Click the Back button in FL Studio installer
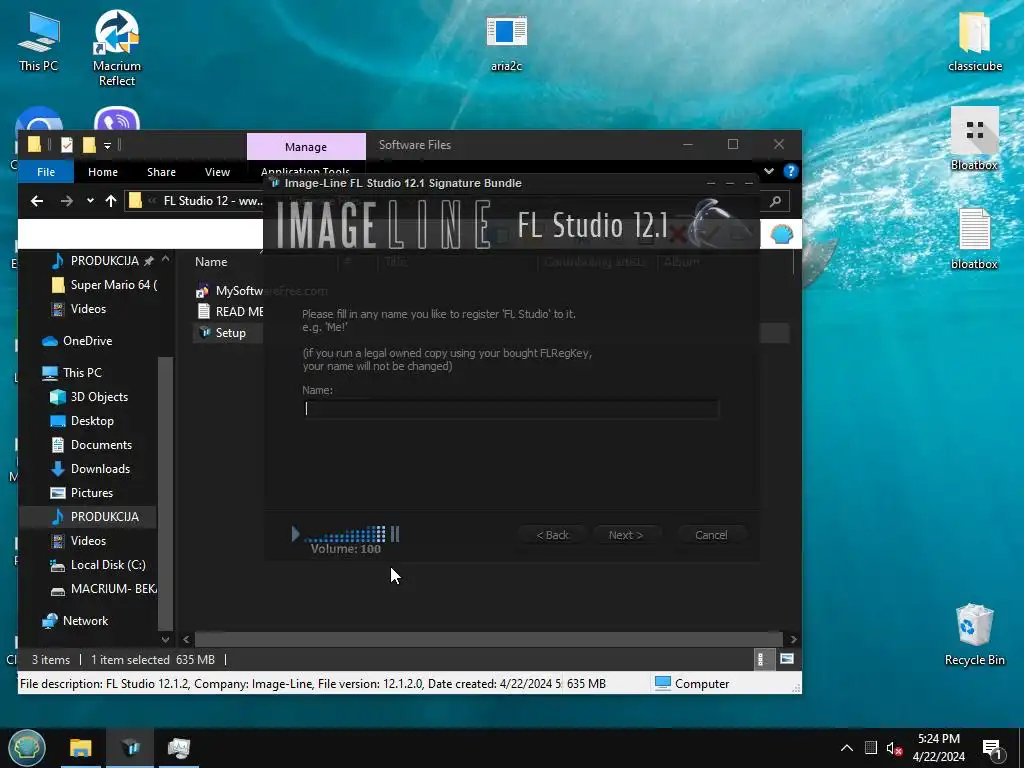 (552, 535)
